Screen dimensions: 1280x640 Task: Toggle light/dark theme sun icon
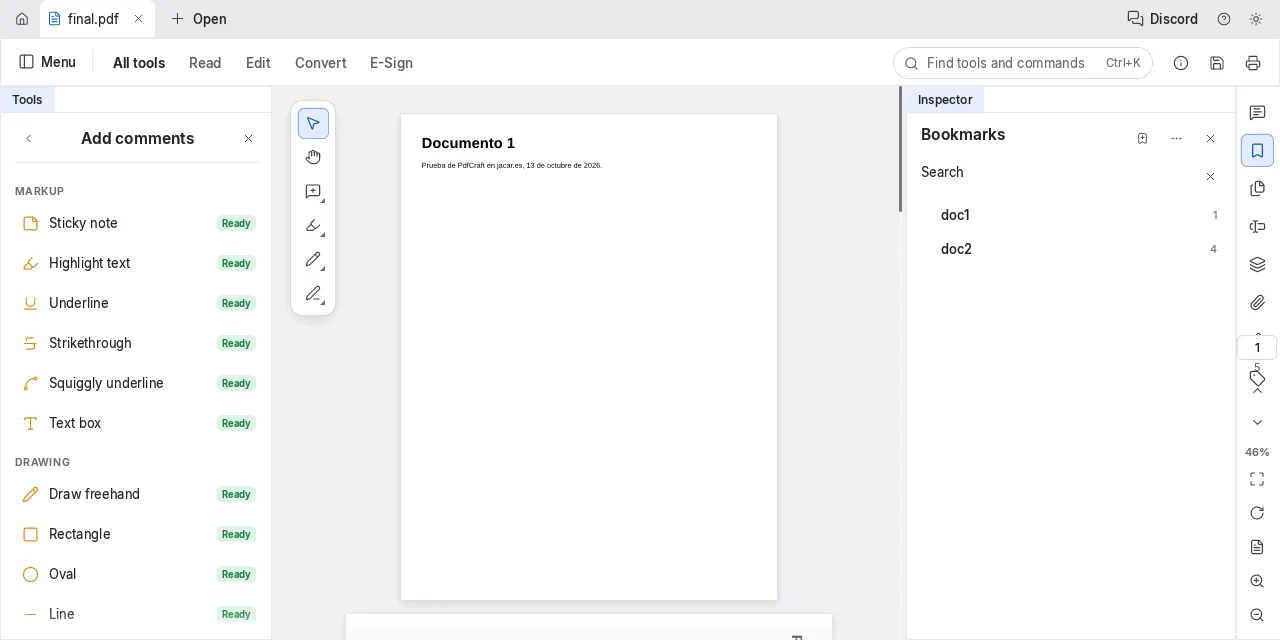point(1256,19)
